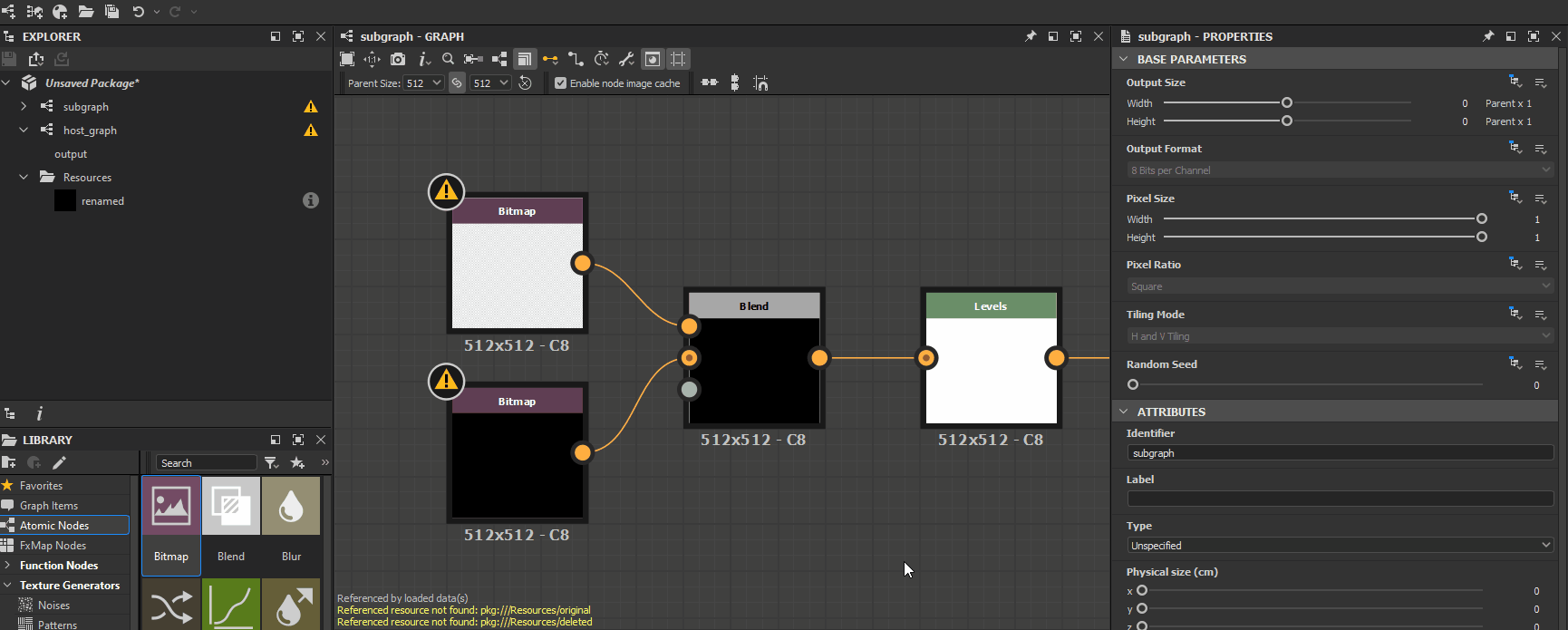
Task: Toggle the pin on the Properties panel
Action: click(1487, 36)
